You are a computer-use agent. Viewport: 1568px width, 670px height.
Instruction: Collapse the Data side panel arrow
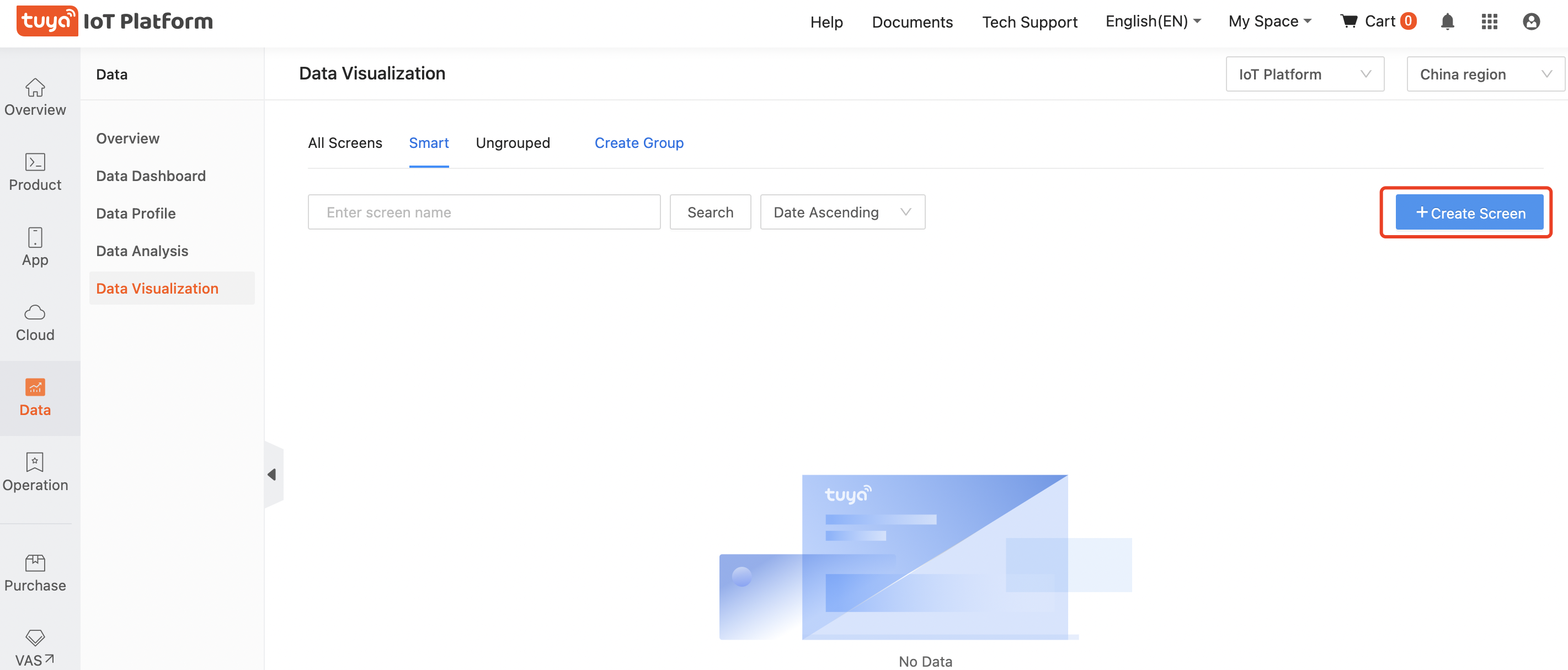tap(273, 475)
